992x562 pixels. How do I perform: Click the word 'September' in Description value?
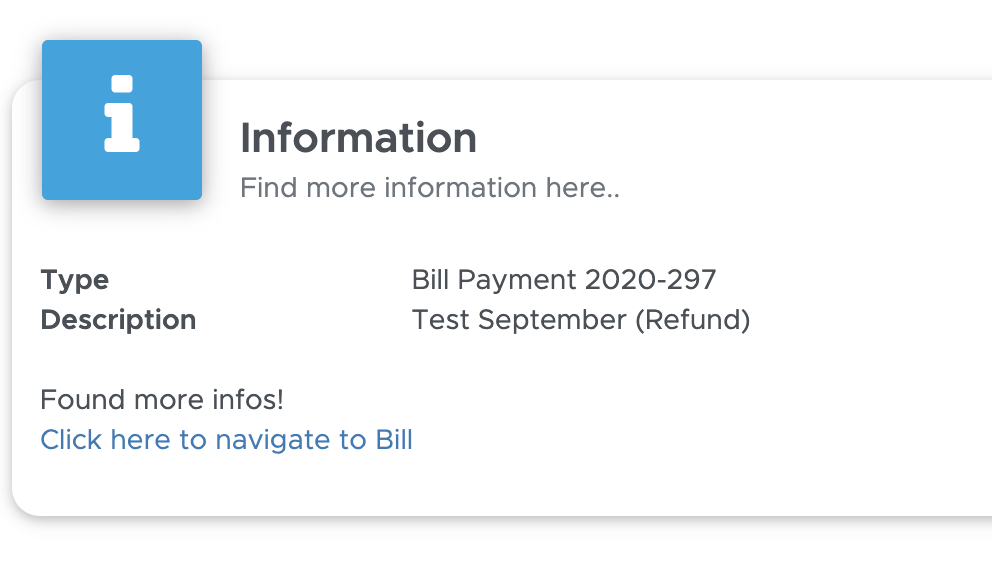click(x=552, y=321)
